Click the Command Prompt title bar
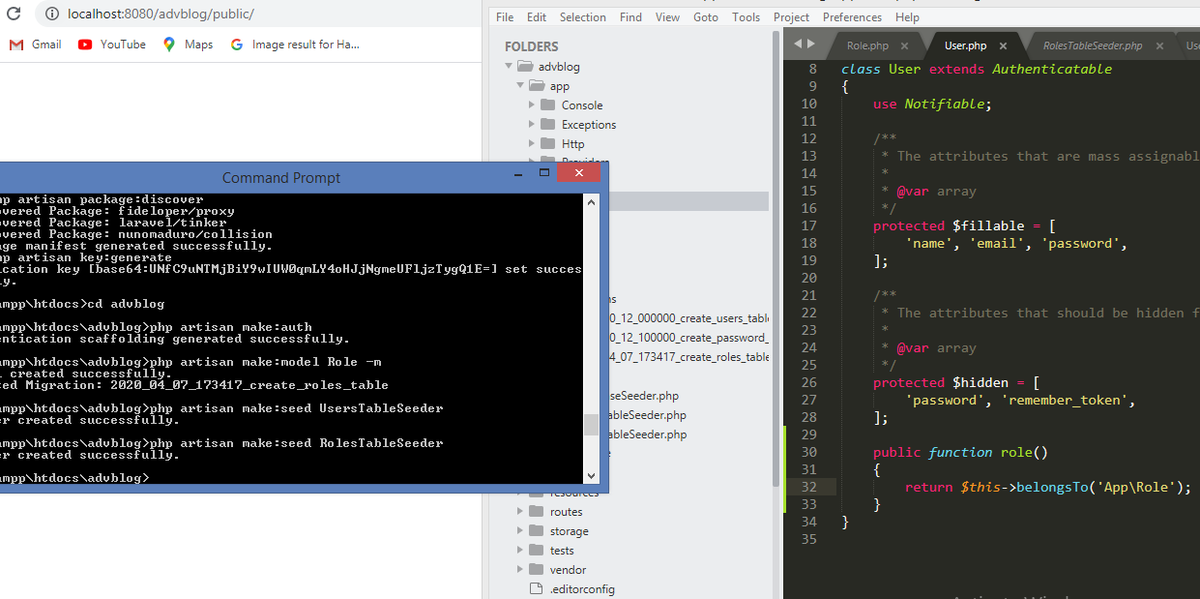This screenshot has width=1200, height=599. (x=280, y=177)
